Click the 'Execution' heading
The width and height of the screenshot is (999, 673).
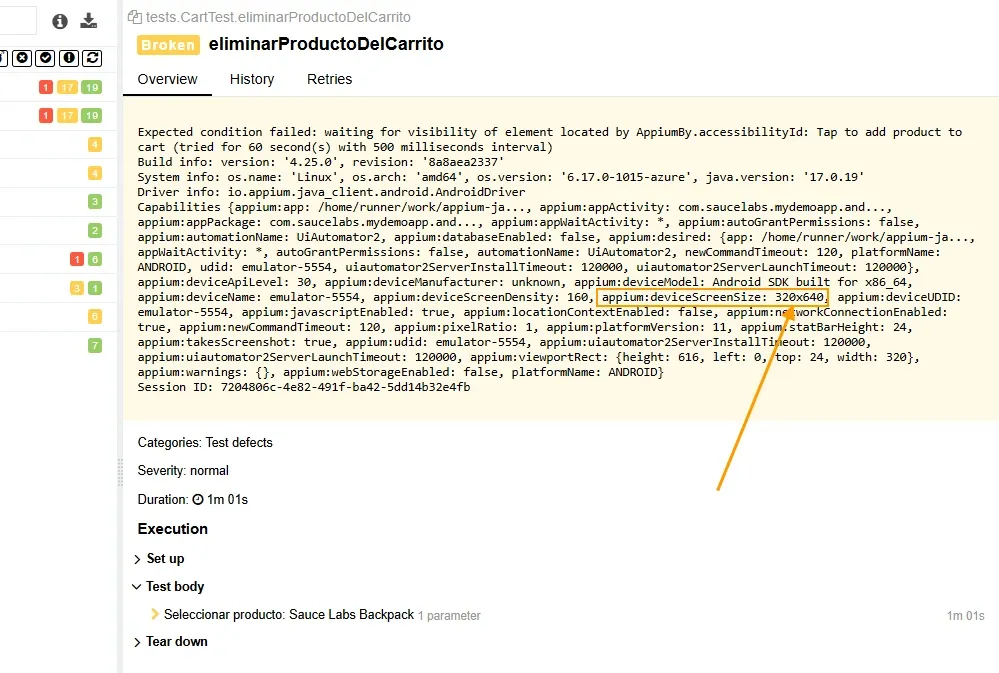[173, 529]
